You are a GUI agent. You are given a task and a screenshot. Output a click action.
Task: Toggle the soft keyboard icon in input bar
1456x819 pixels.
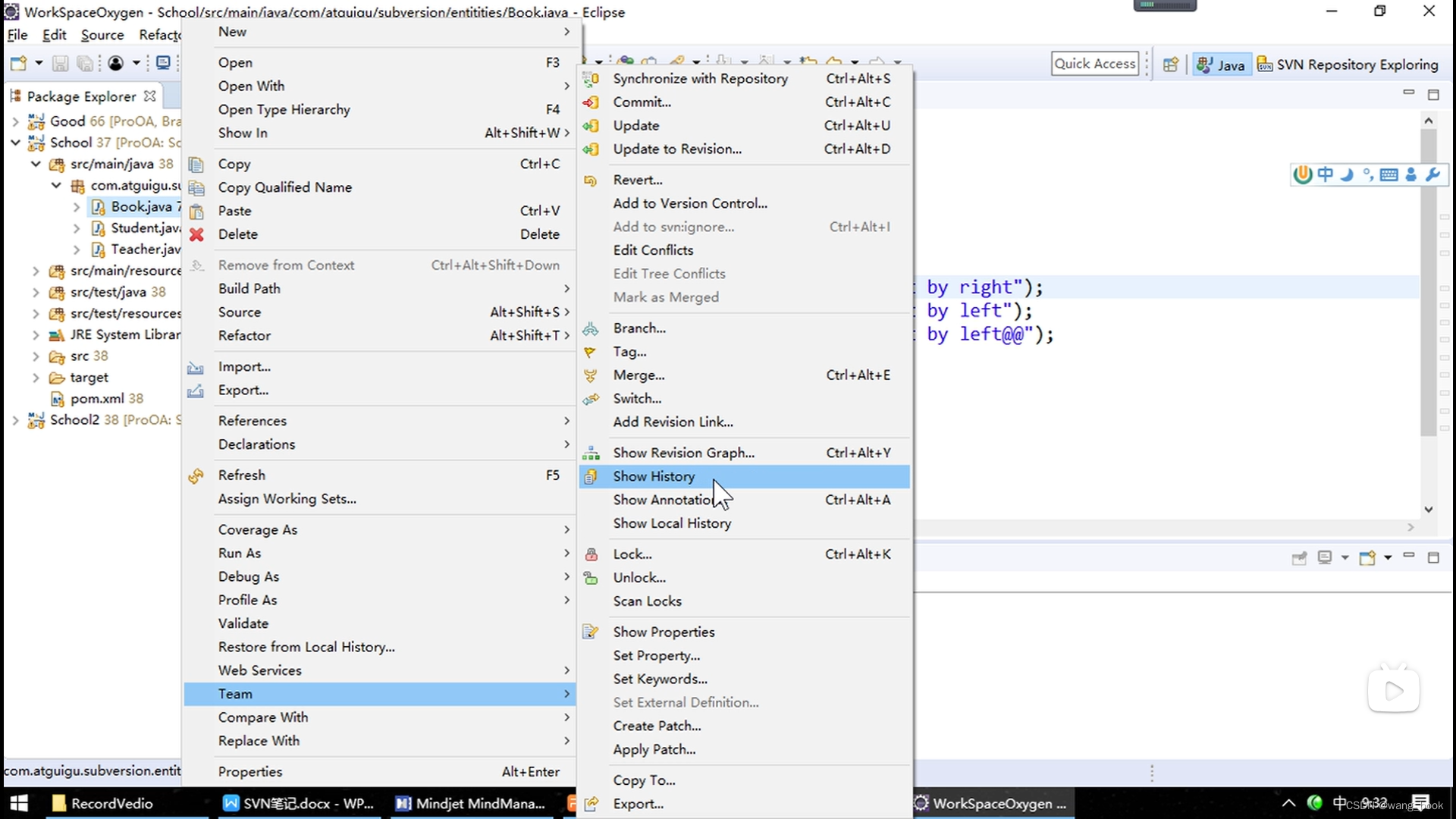pyautogui.click(x=1389, y=174)
